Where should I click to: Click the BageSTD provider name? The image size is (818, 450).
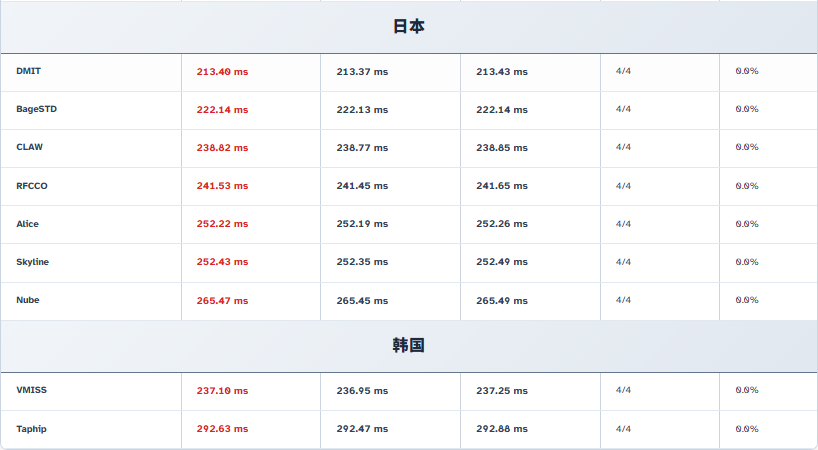click(x=36, y=109)
